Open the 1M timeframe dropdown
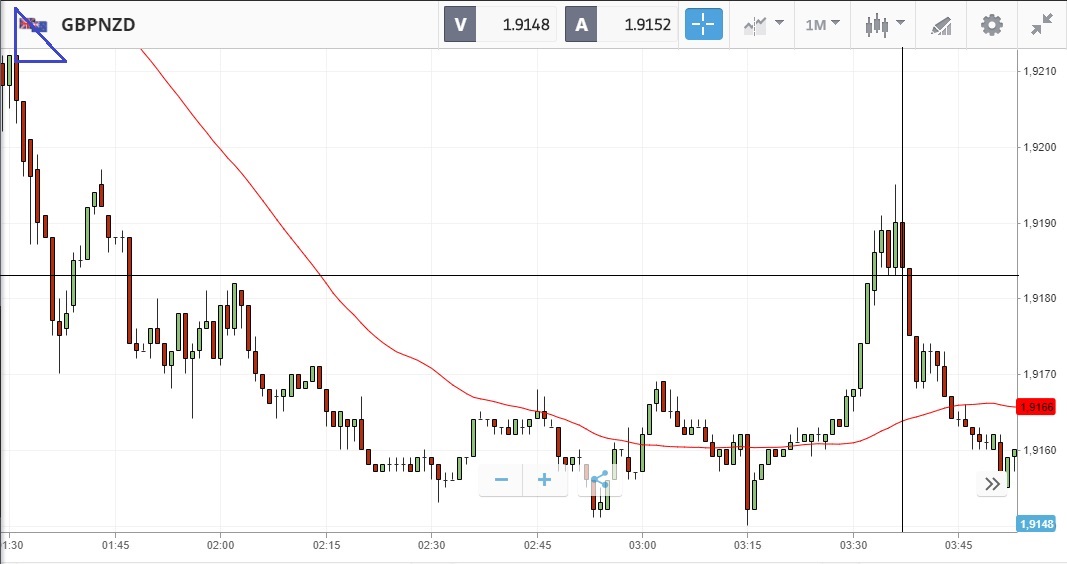1067x564 pixels. tap(823, 24)
